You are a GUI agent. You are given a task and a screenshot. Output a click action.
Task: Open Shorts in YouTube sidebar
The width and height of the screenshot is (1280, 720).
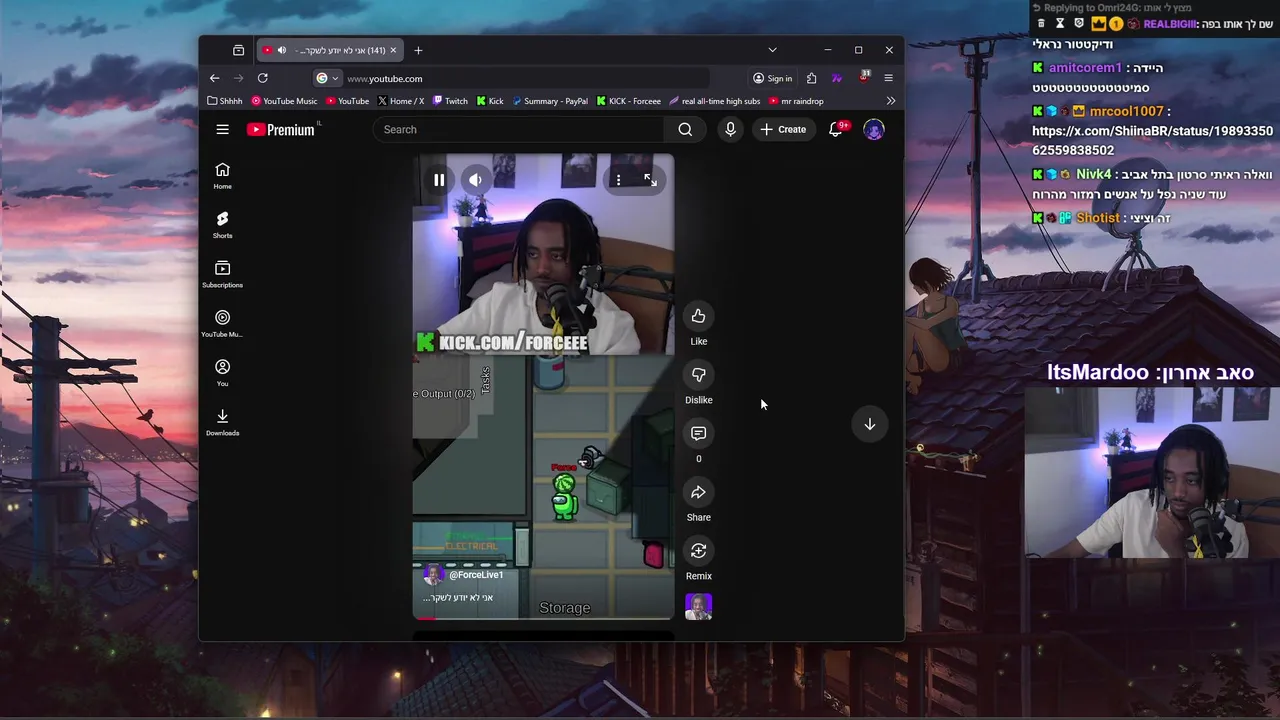[222, 225]
